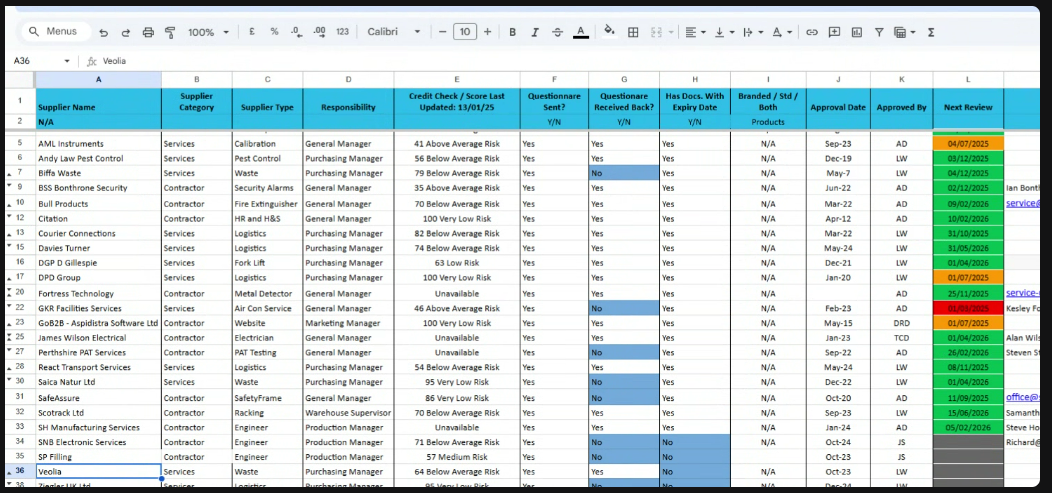Select the red 01/03/2025 review cell
Viewport: 1052px width, 493px height.
968,309
